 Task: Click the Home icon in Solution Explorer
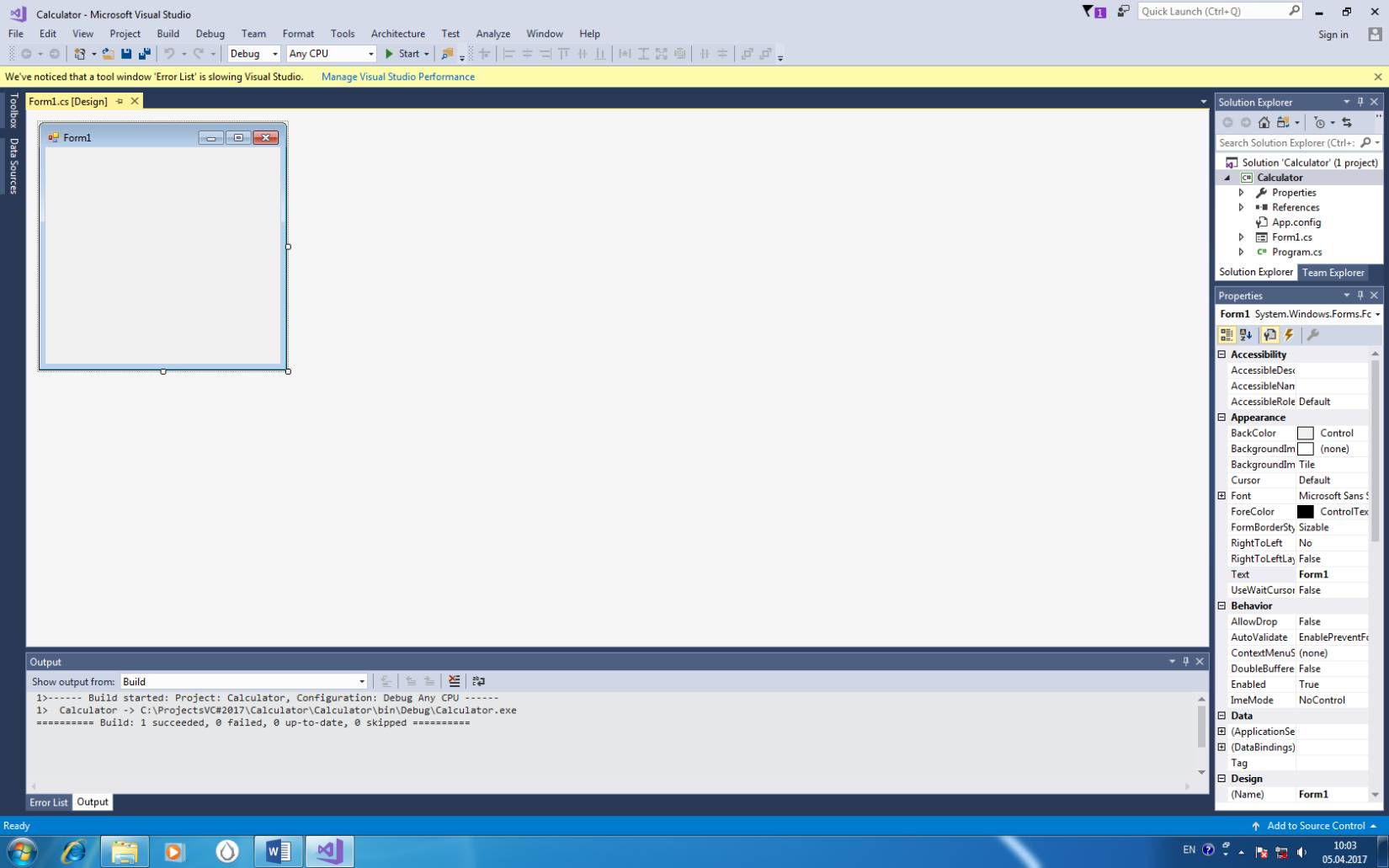(x=1264, y=123)
